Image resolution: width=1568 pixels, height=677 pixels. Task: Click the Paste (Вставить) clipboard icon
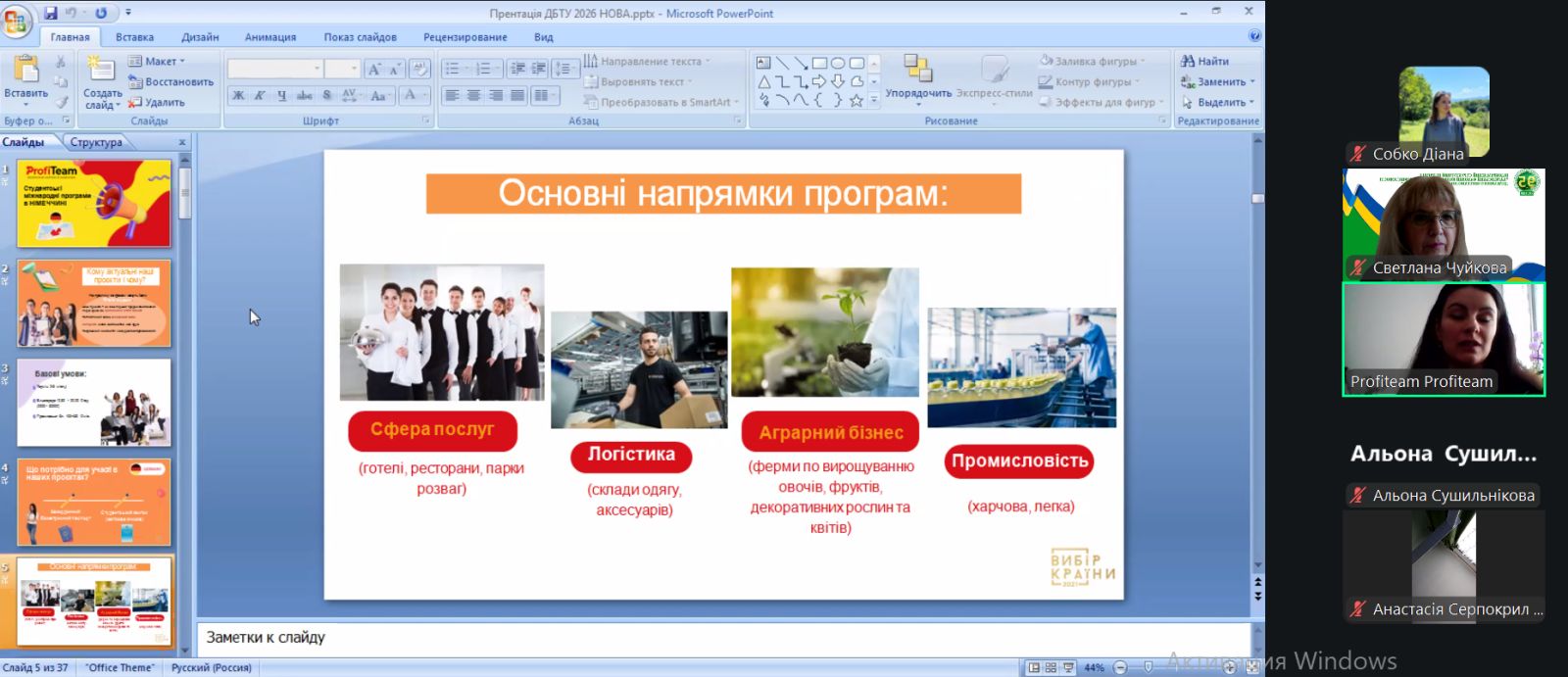(25, 71)
